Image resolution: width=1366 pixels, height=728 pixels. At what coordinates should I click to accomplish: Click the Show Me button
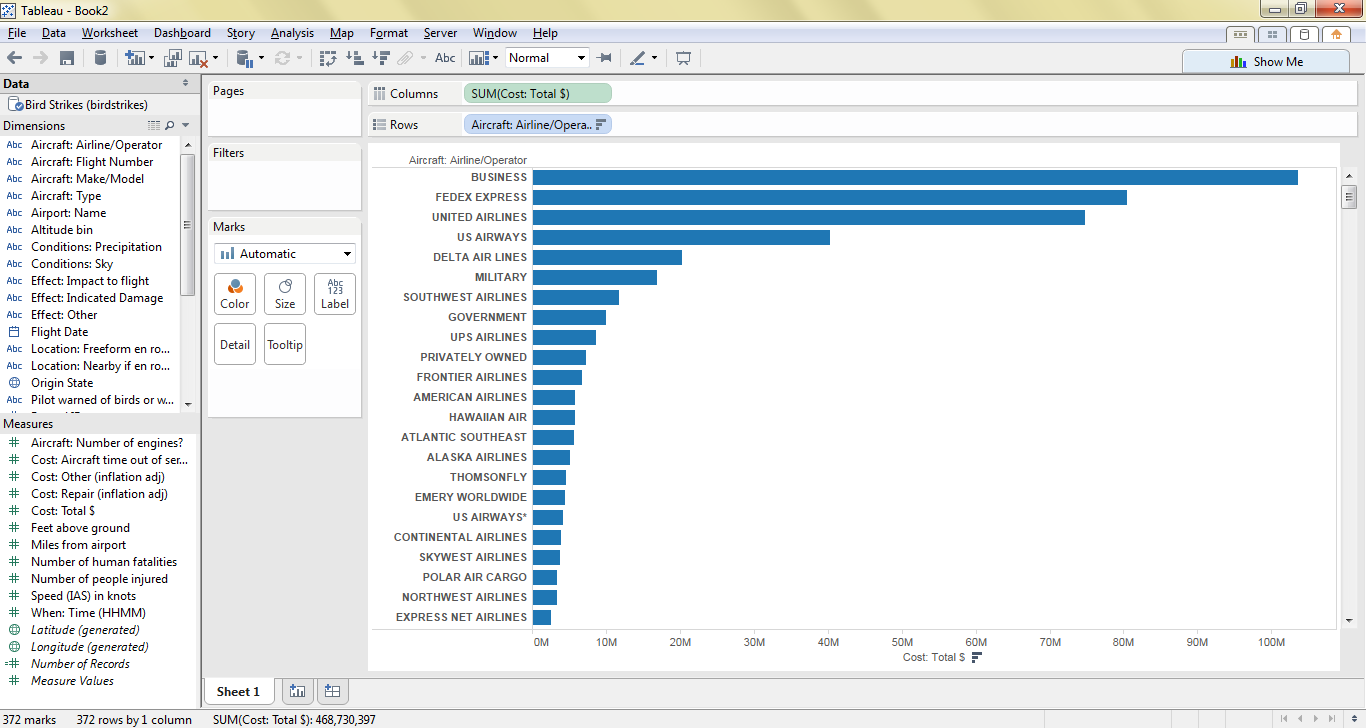pyautogui.click(x=1266, y=61)
